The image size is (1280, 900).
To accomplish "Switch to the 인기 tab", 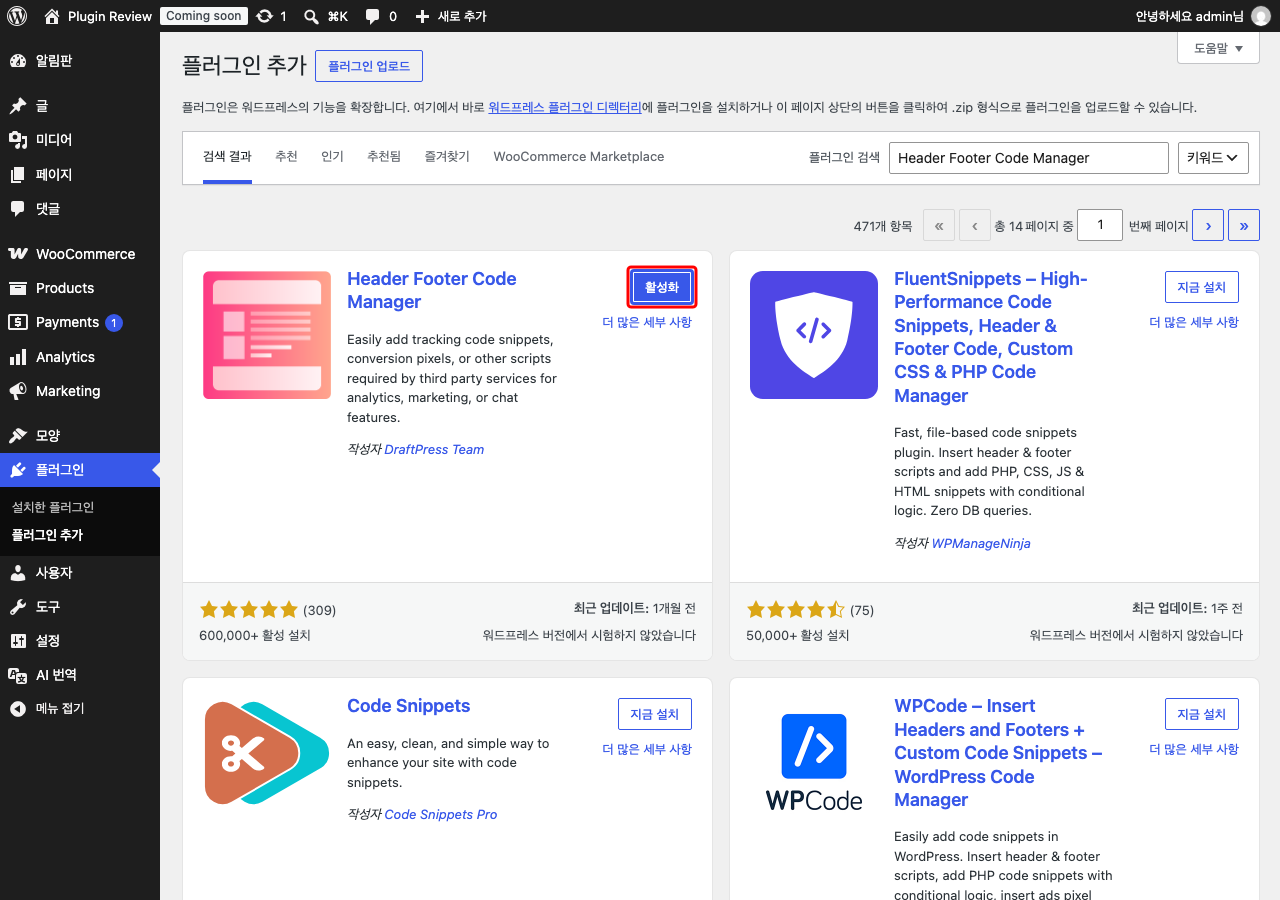I will pyautogui.click(x=332, y=157).
